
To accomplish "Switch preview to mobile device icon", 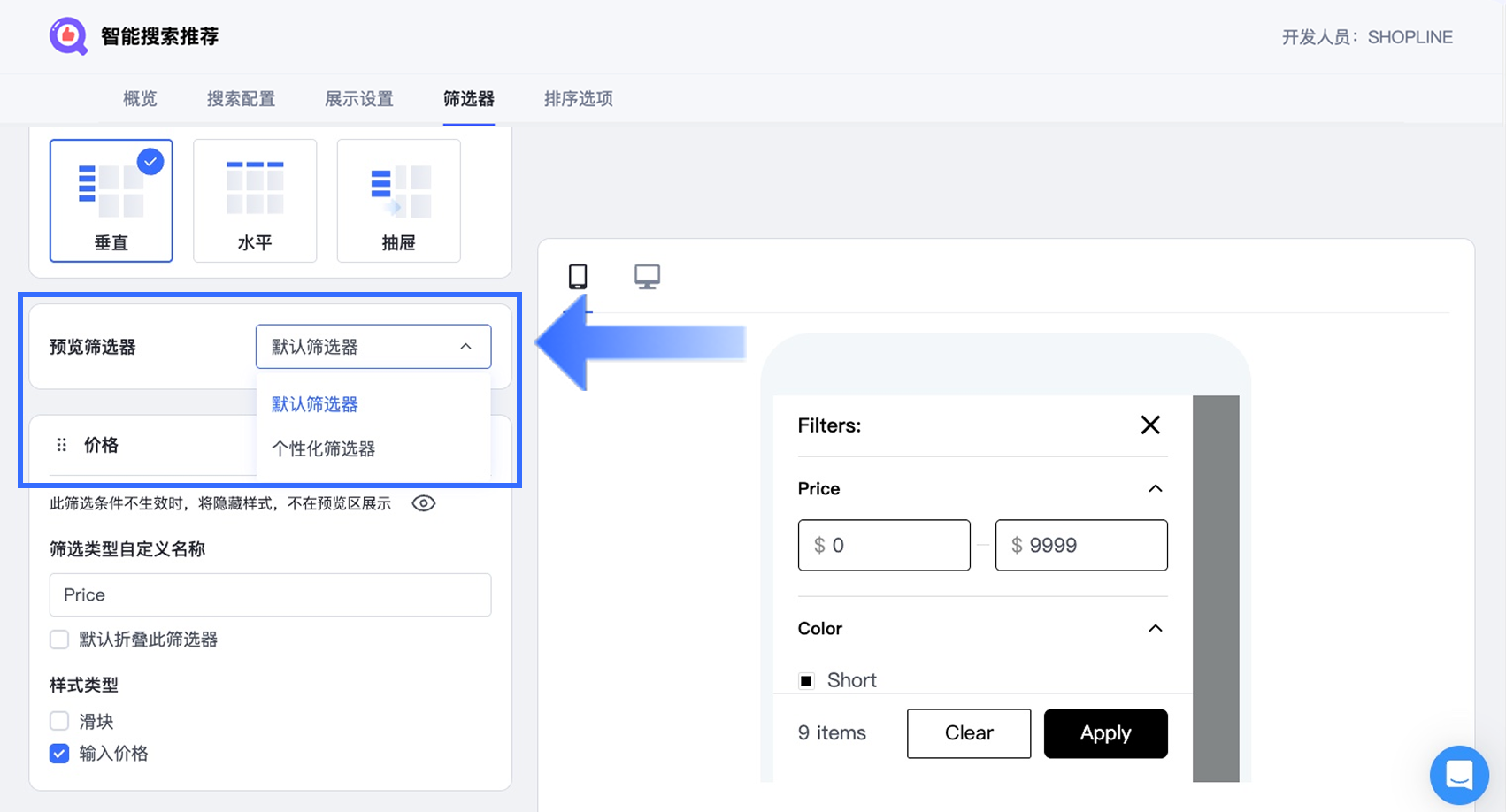I will click(578, 277).
